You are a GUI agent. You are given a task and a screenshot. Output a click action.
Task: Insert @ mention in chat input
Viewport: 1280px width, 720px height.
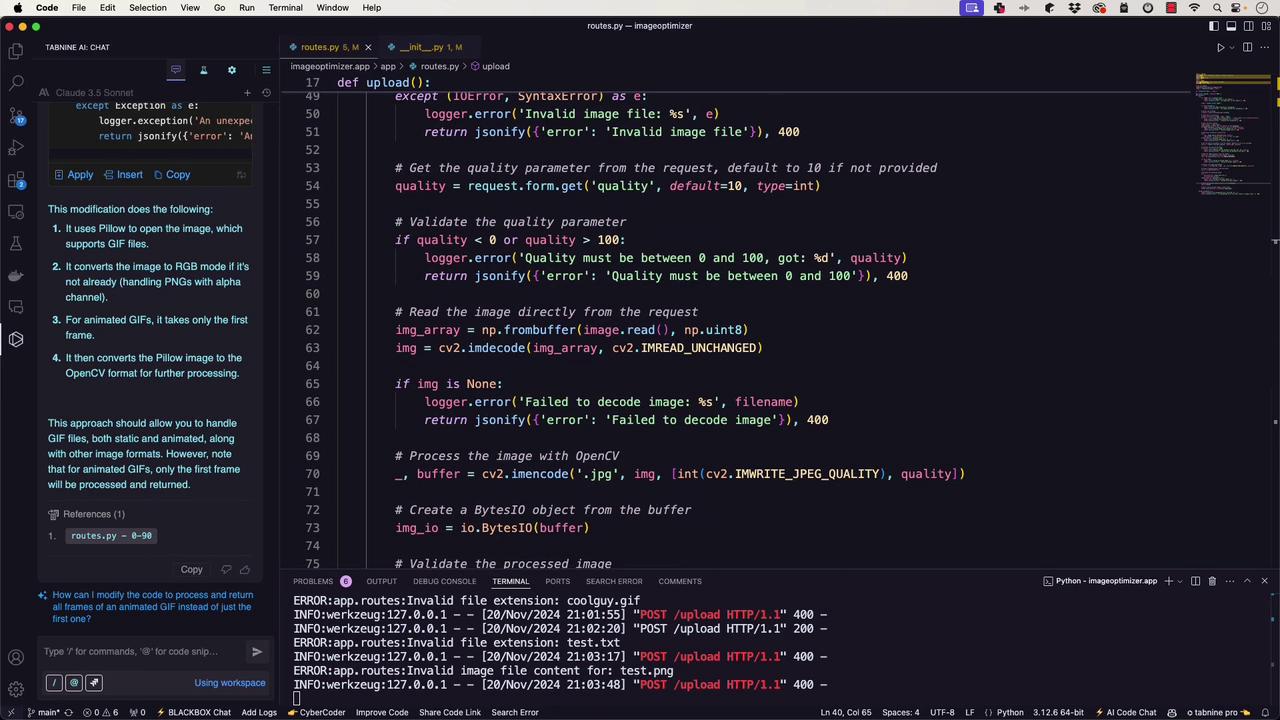pos(74,683)
